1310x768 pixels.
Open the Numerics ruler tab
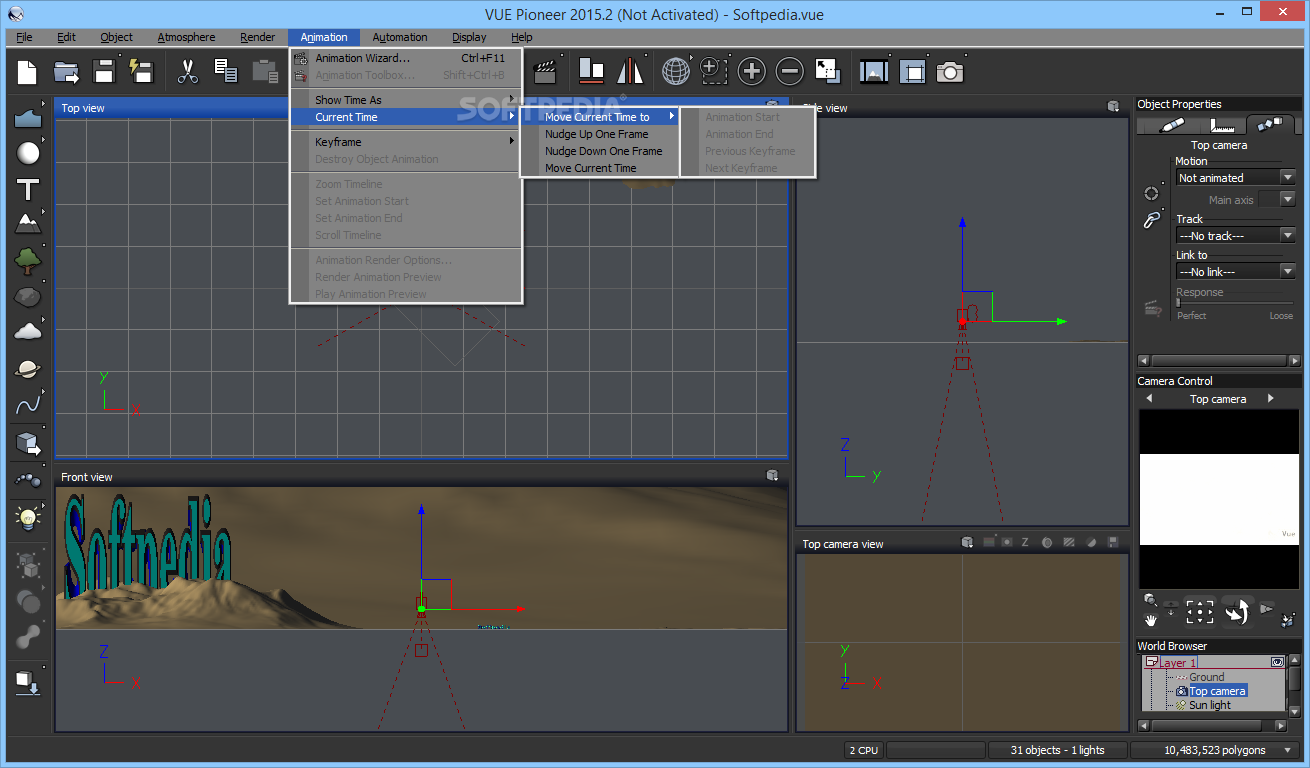[x=1220, y=124]
